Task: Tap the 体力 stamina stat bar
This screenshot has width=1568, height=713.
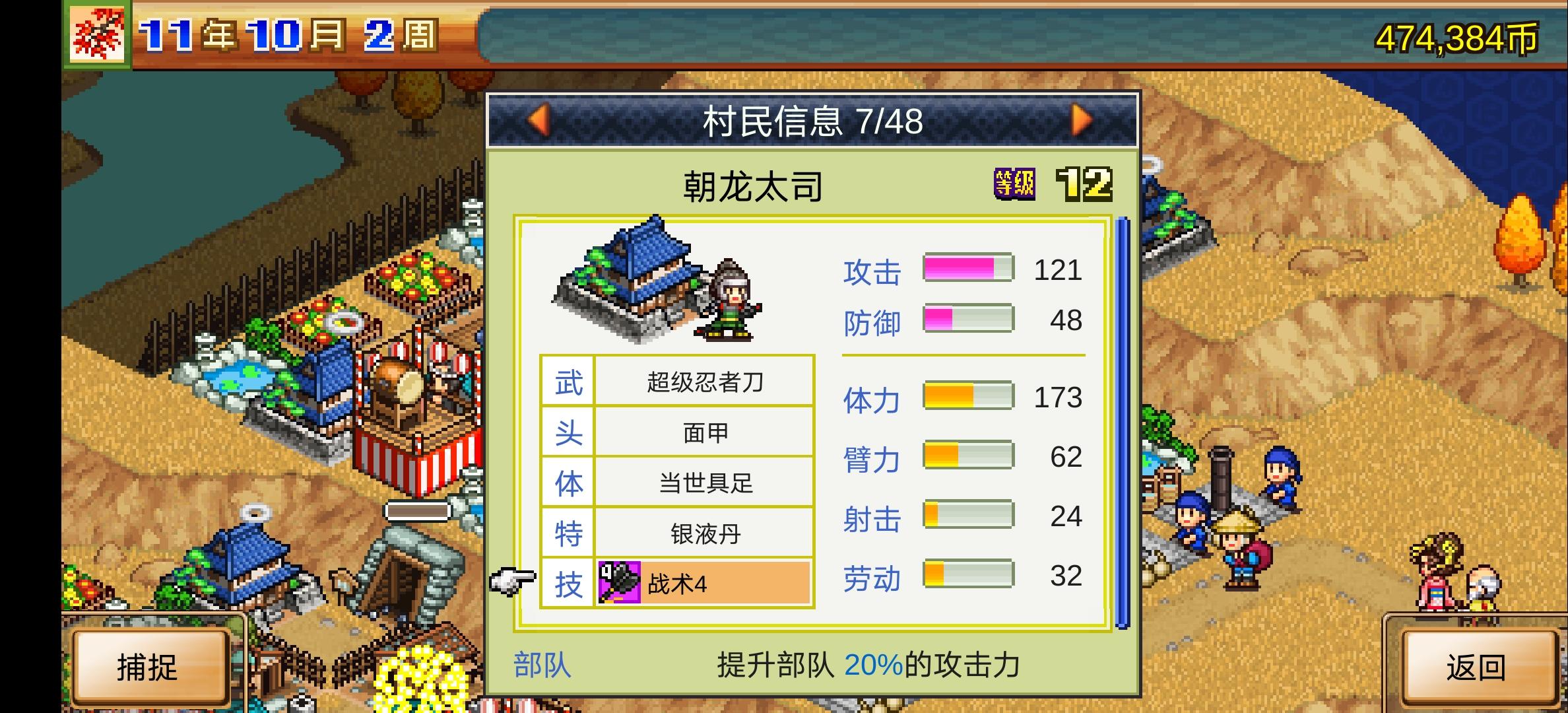Action: pyautogui.click(x=968, y=396)
